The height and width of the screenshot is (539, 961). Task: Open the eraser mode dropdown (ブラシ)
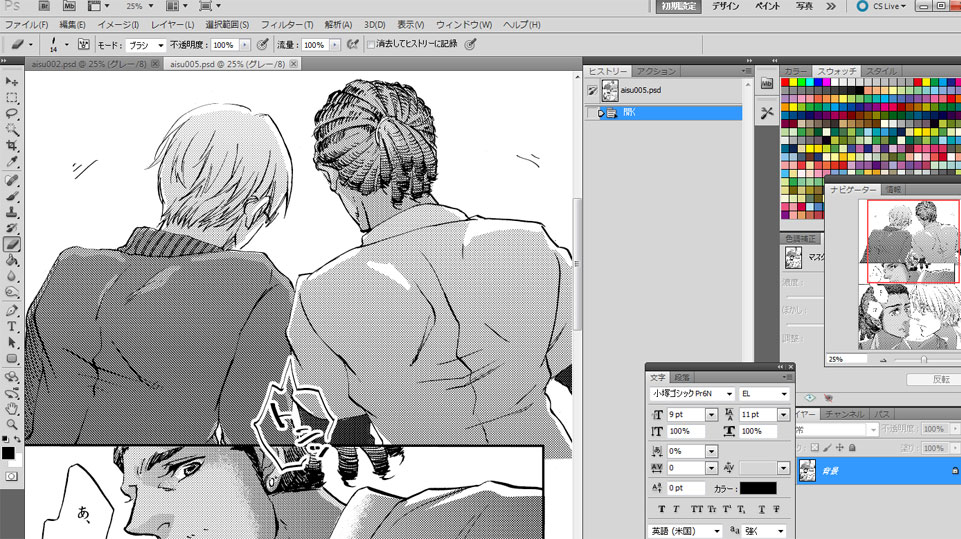pyautogui.click(x=146, y=45)
